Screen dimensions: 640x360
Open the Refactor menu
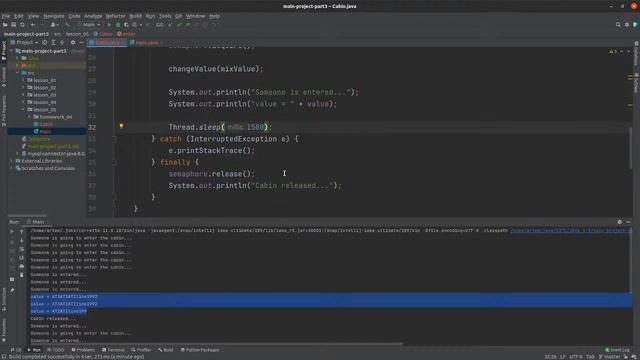point(116,16)
